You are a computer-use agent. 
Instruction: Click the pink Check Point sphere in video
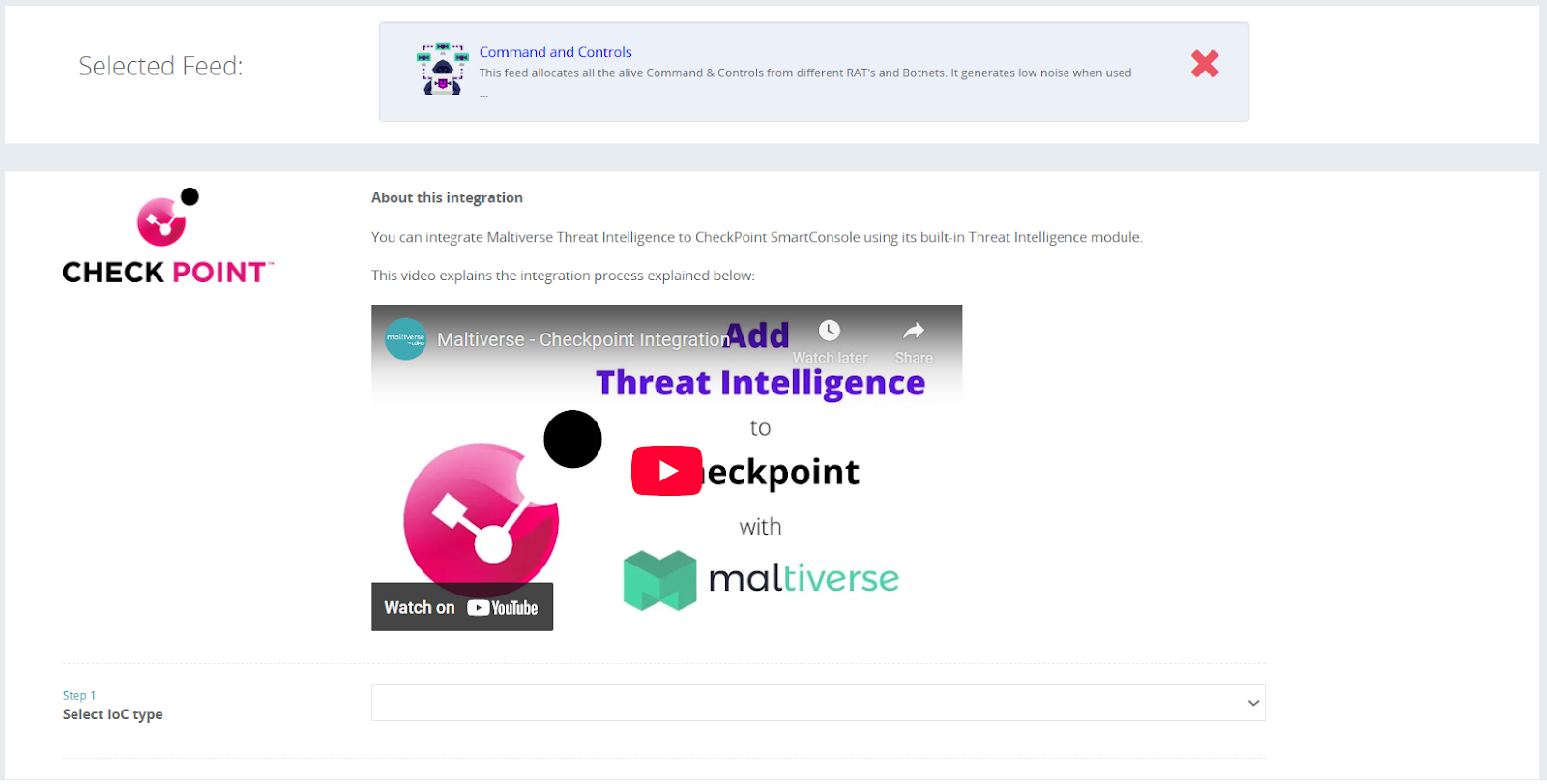(x=482, y=518)
